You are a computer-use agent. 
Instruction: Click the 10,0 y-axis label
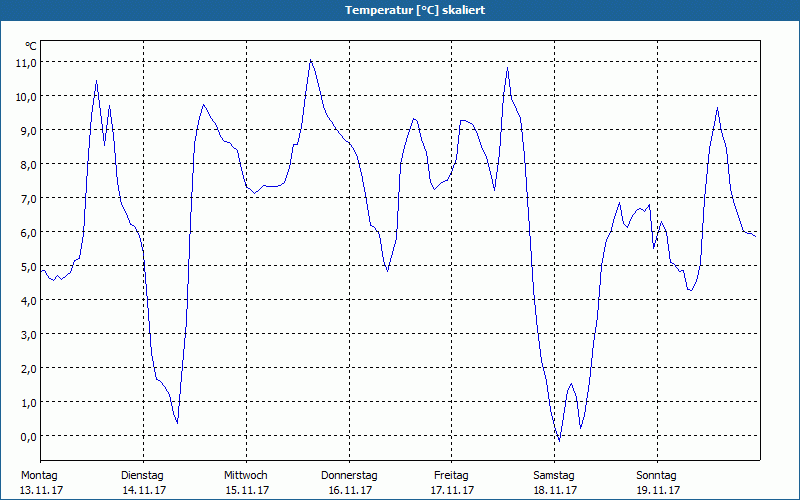(26, 96)
